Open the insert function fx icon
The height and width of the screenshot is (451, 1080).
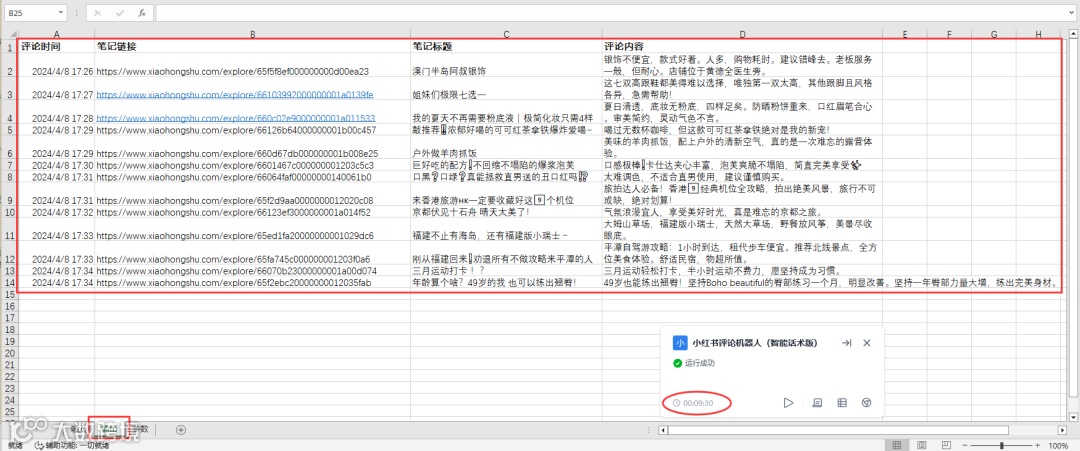[141, 13]
